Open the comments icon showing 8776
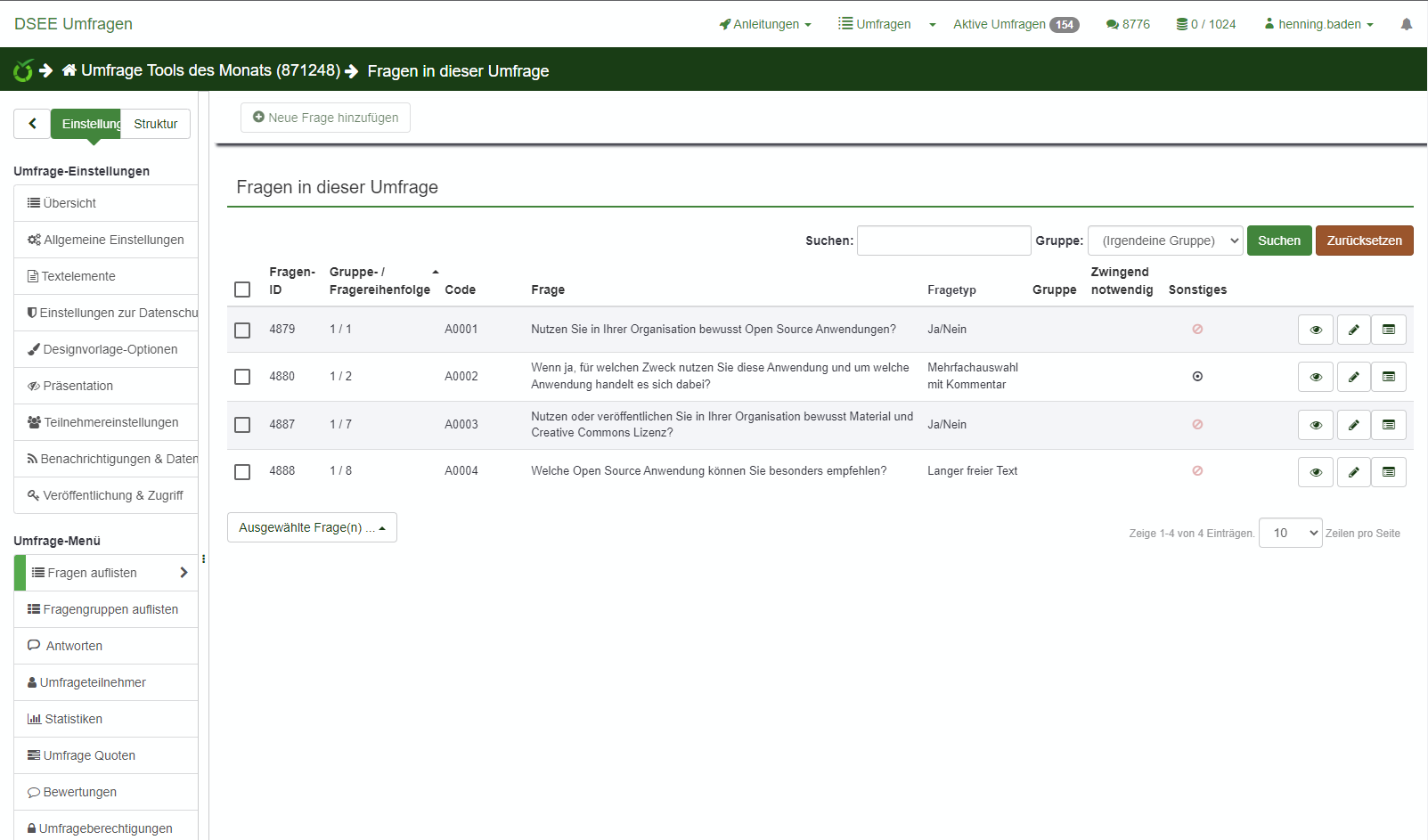Screen dimensions: 1428x840 1127,24
